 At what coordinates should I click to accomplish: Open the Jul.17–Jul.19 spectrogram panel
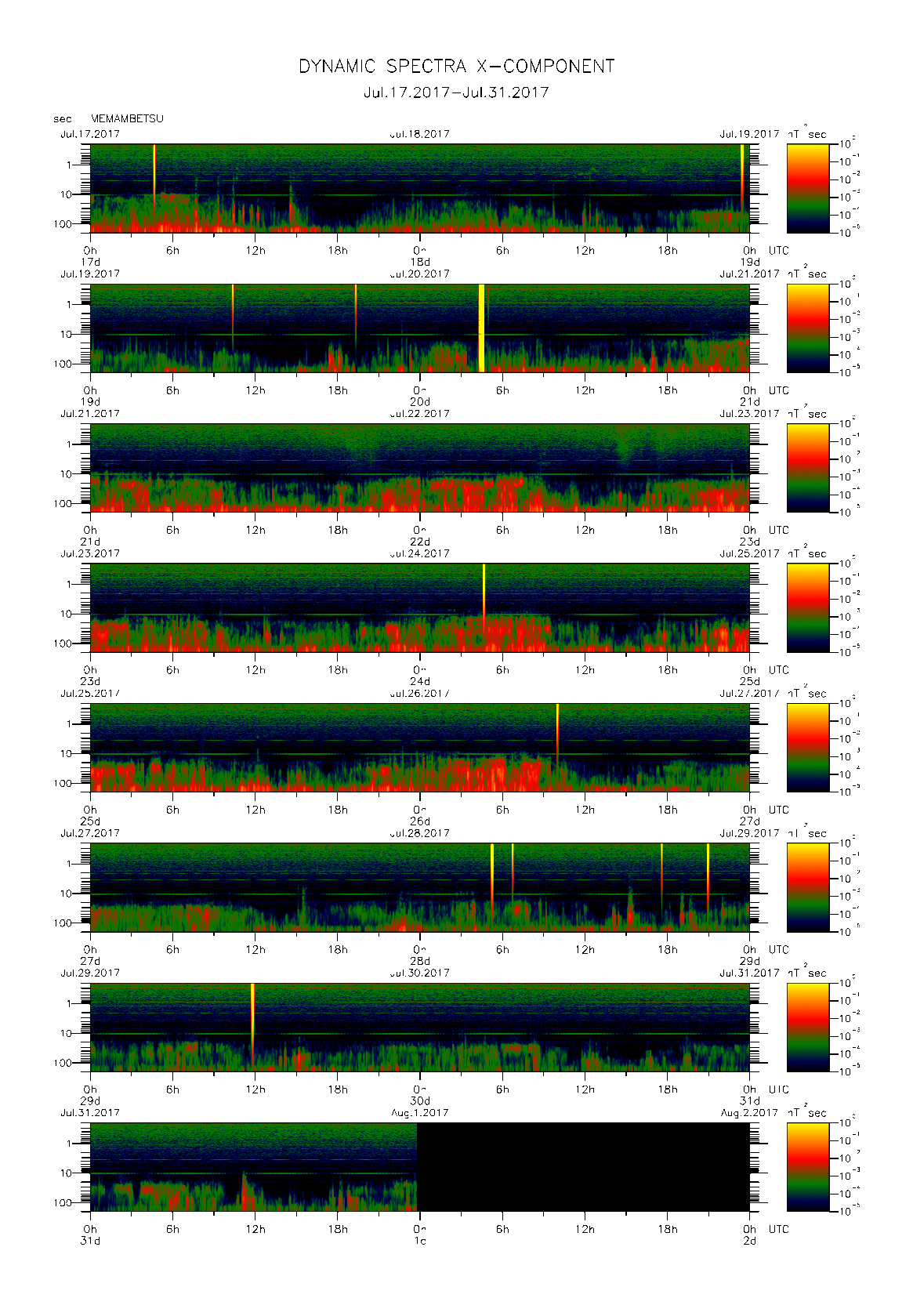420,188
